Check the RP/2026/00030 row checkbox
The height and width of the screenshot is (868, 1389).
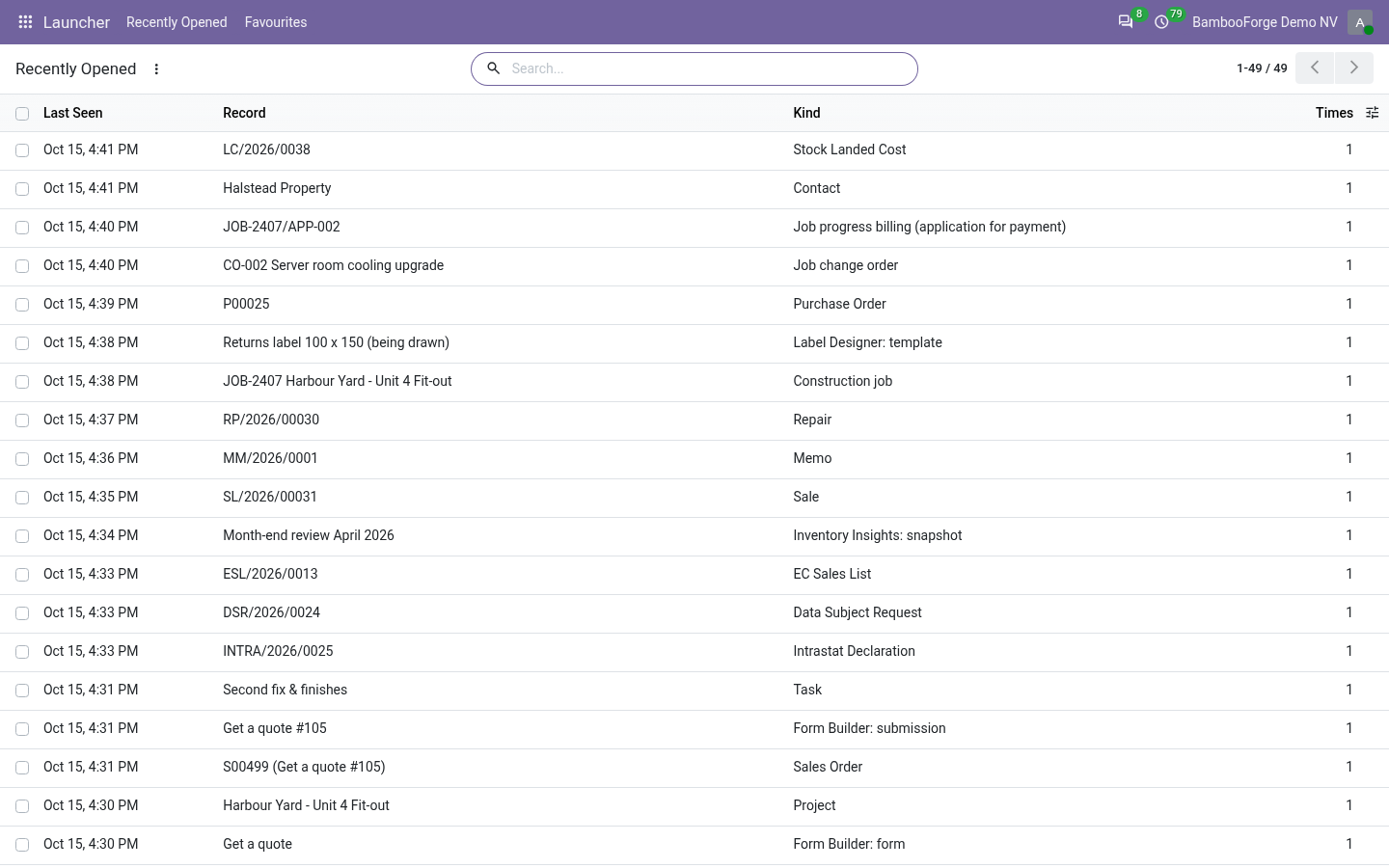pos(22,420)
